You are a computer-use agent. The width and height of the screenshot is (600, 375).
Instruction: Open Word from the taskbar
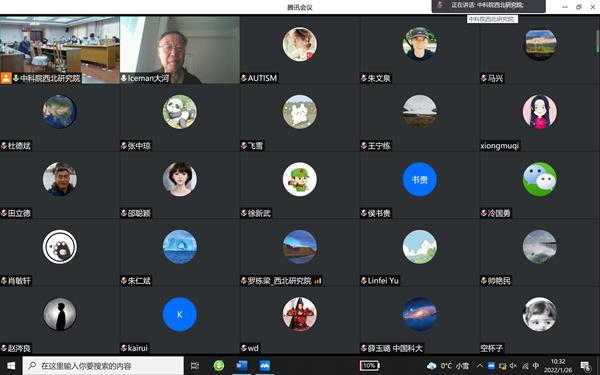pos(241,366)
